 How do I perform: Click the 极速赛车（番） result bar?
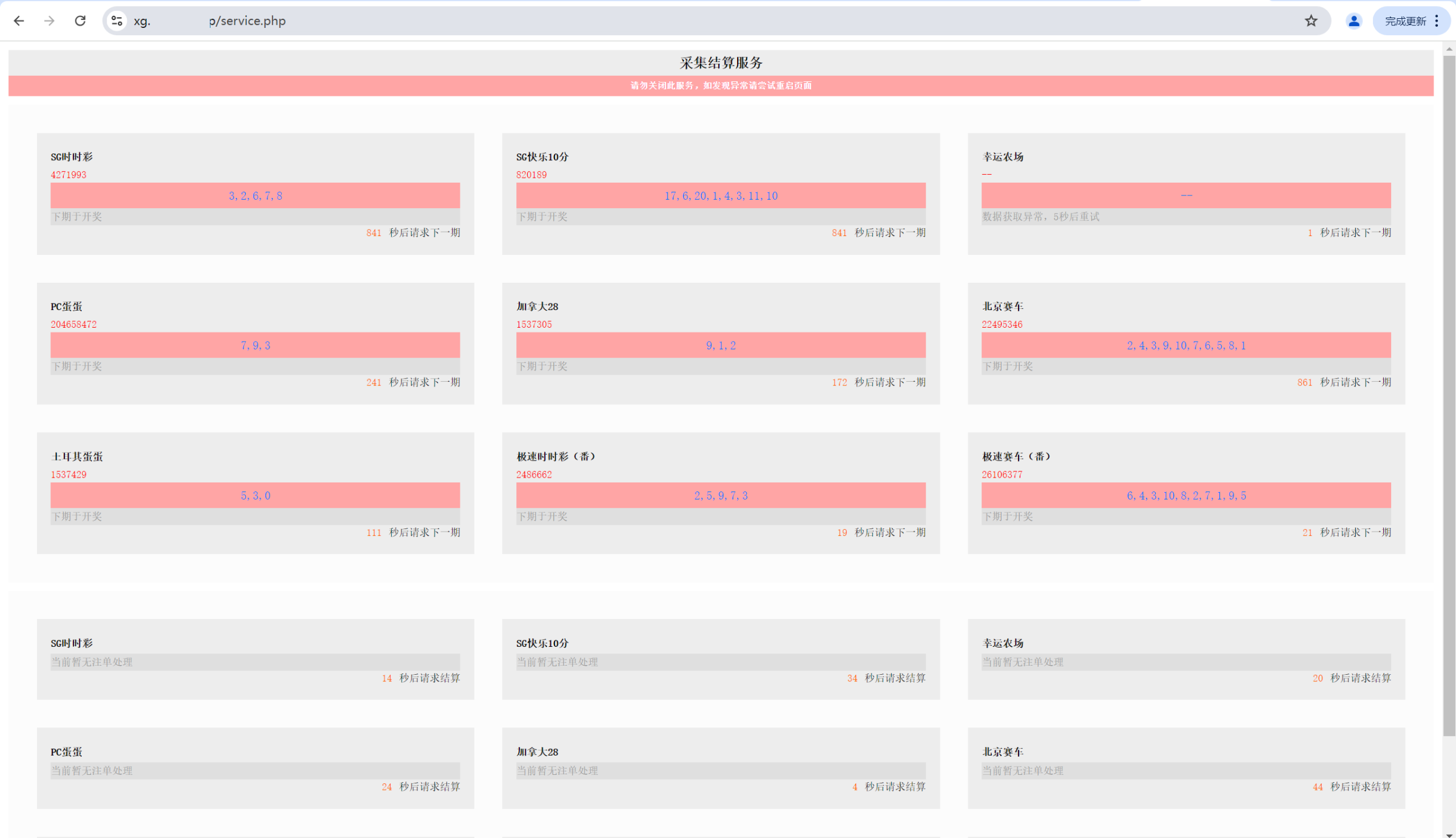click(x=1186, y=495)
